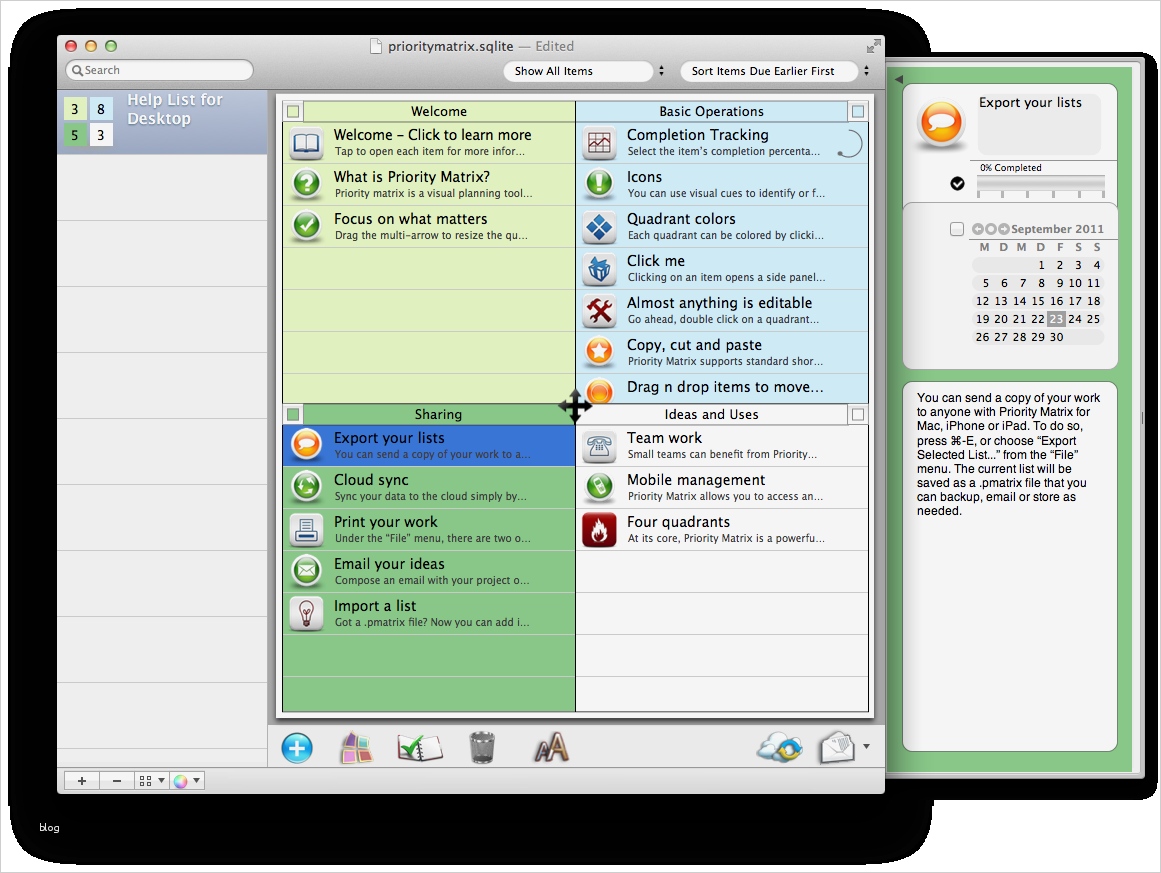
Task: Select September 23 in the calendar
Action: click(x=1056, y=319)
